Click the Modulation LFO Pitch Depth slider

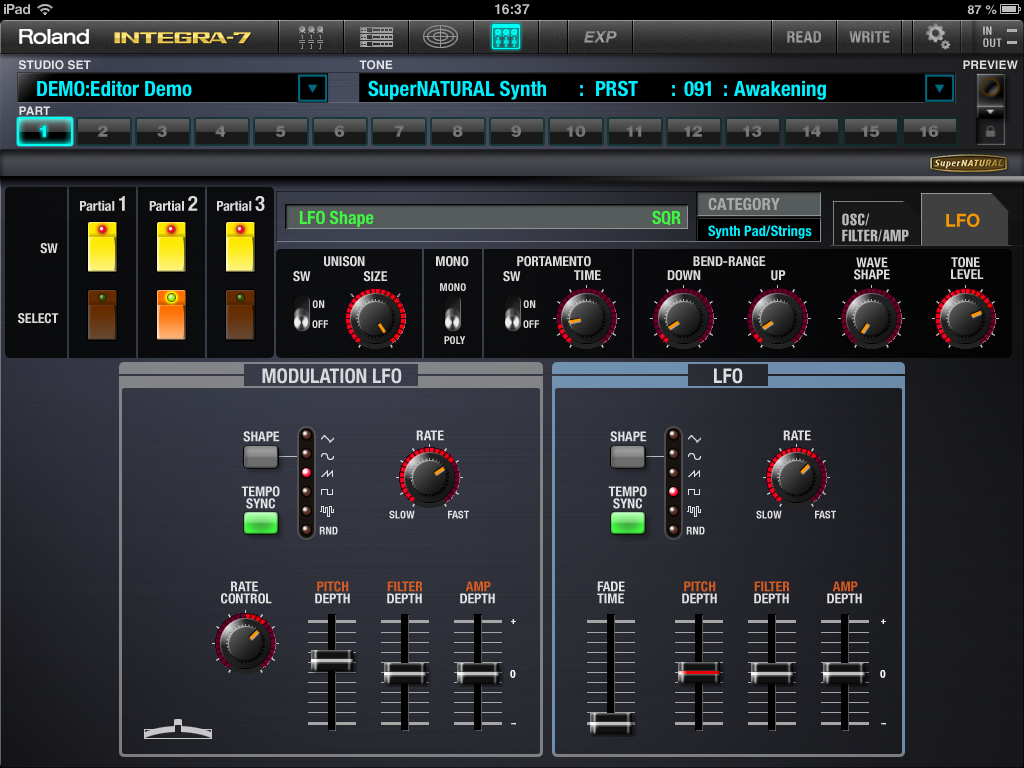coord(332,660)
